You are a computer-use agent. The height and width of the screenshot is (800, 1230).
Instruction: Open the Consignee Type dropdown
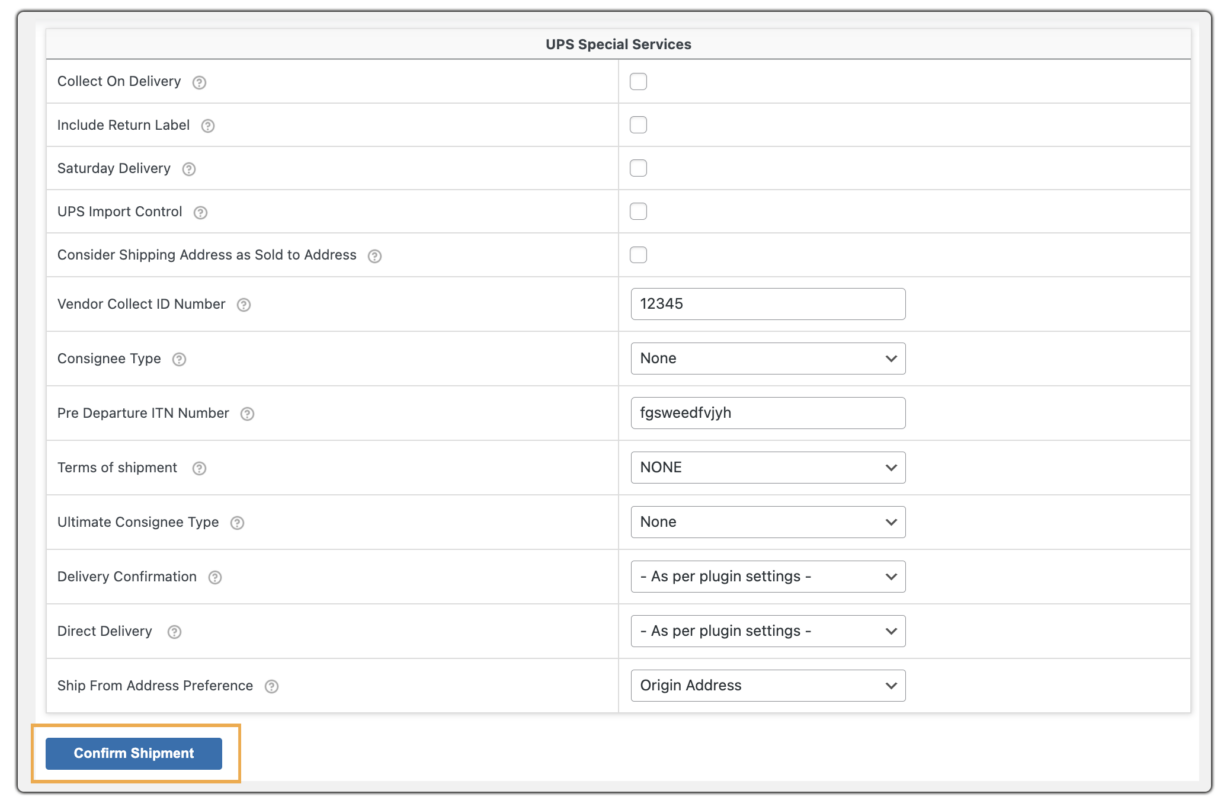[x=768, y=358]
